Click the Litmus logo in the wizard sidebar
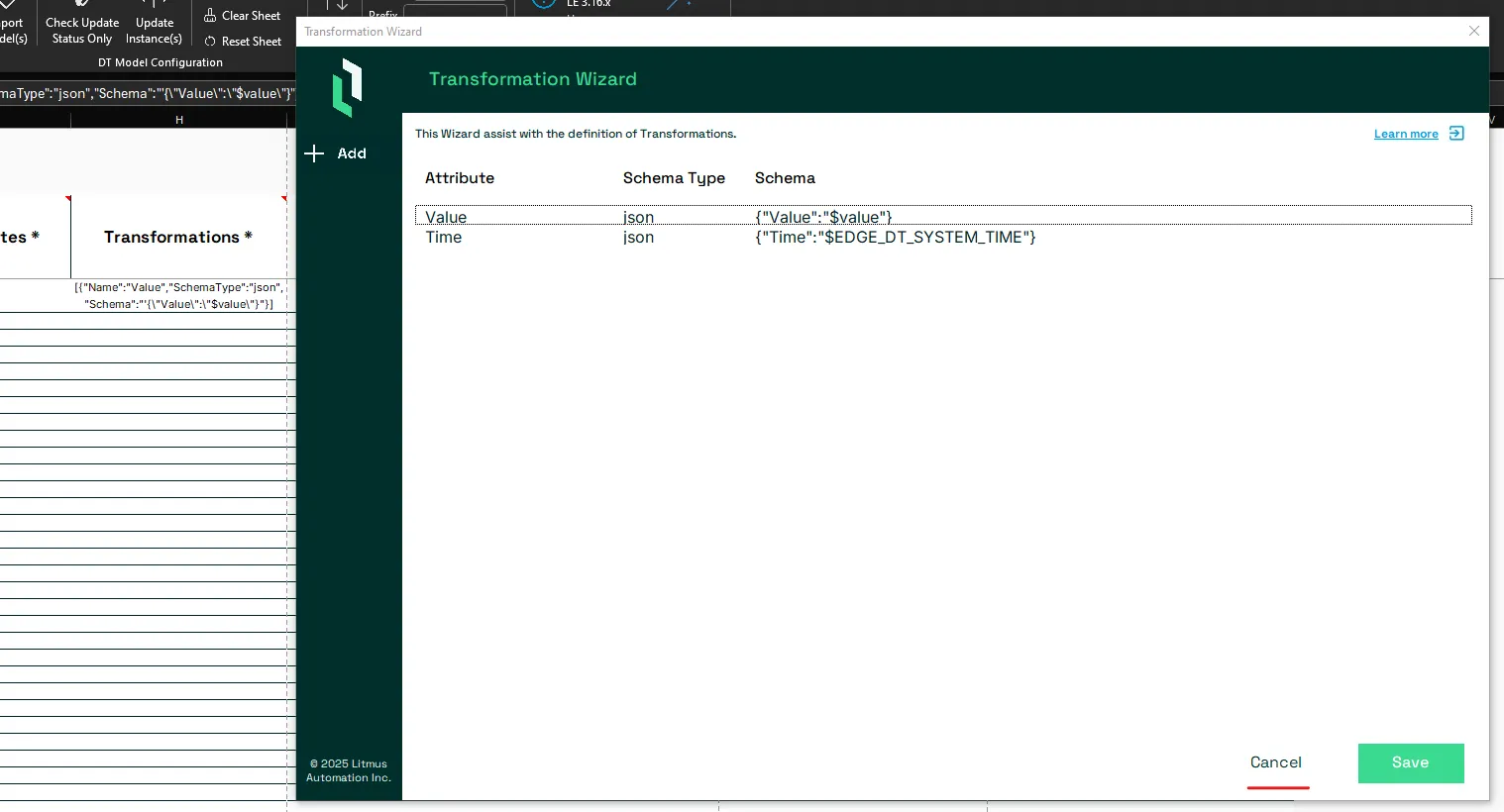Screen dimensions: 1504x812 click(x=347, y=88)
